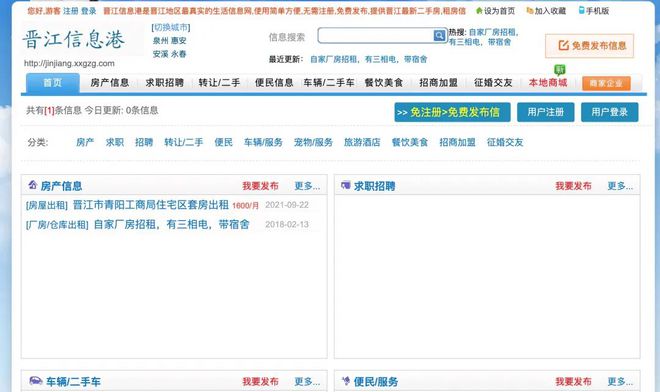
Task: Open the 房屋出租 category tag
Action: (x=47, y=205)
